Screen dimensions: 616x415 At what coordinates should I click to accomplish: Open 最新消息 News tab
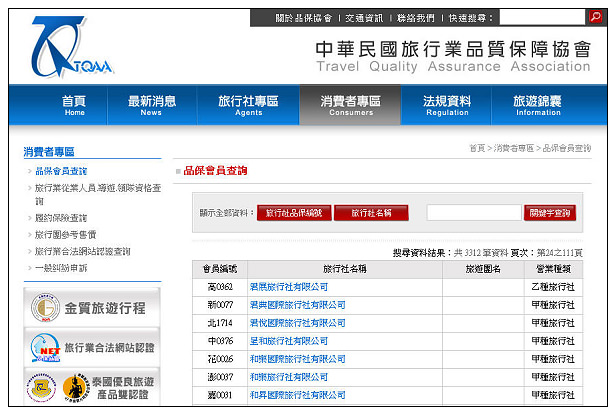point(152,105)
